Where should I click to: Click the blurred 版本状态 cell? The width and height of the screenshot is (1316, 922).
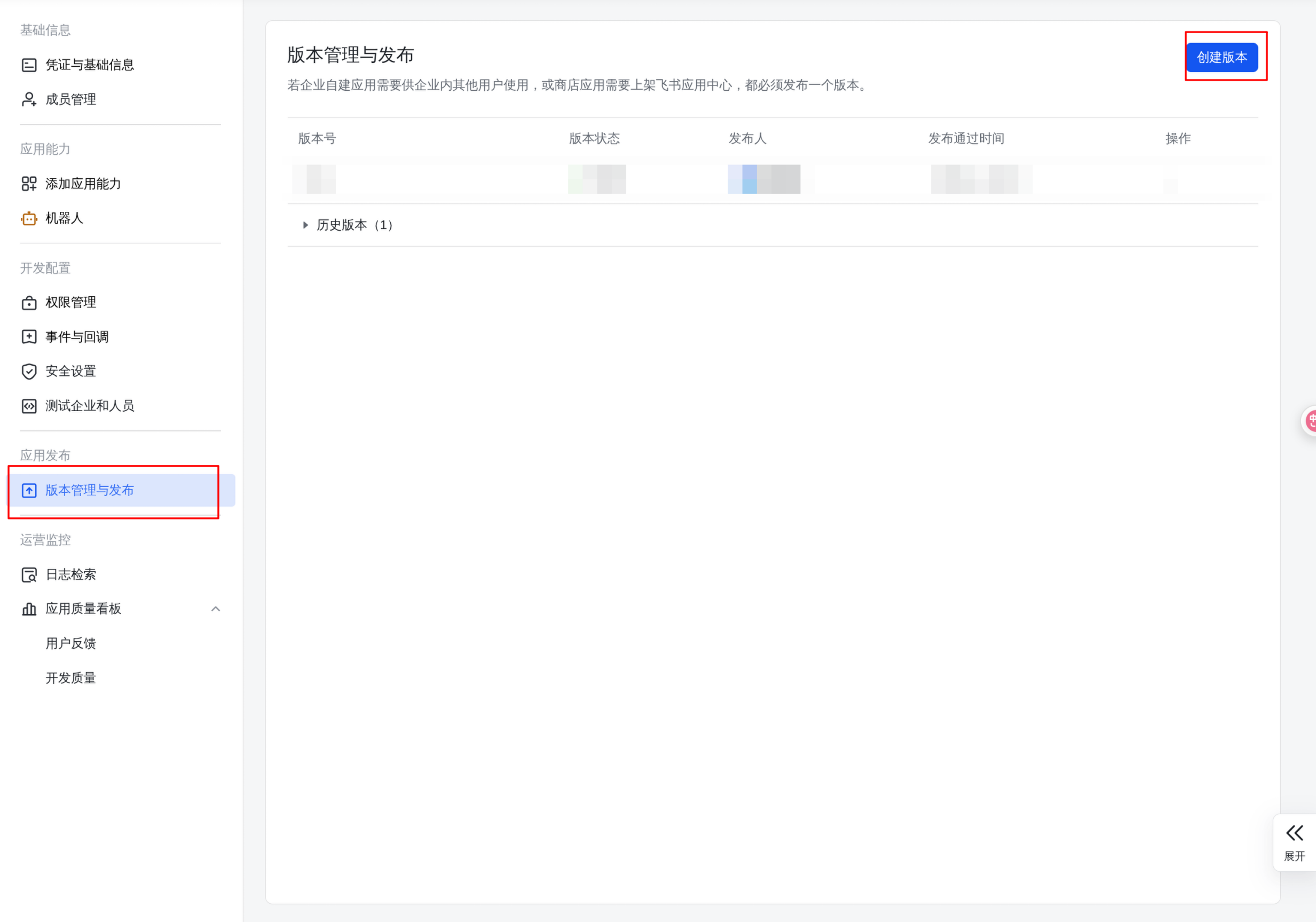click(x=597, y=179)
